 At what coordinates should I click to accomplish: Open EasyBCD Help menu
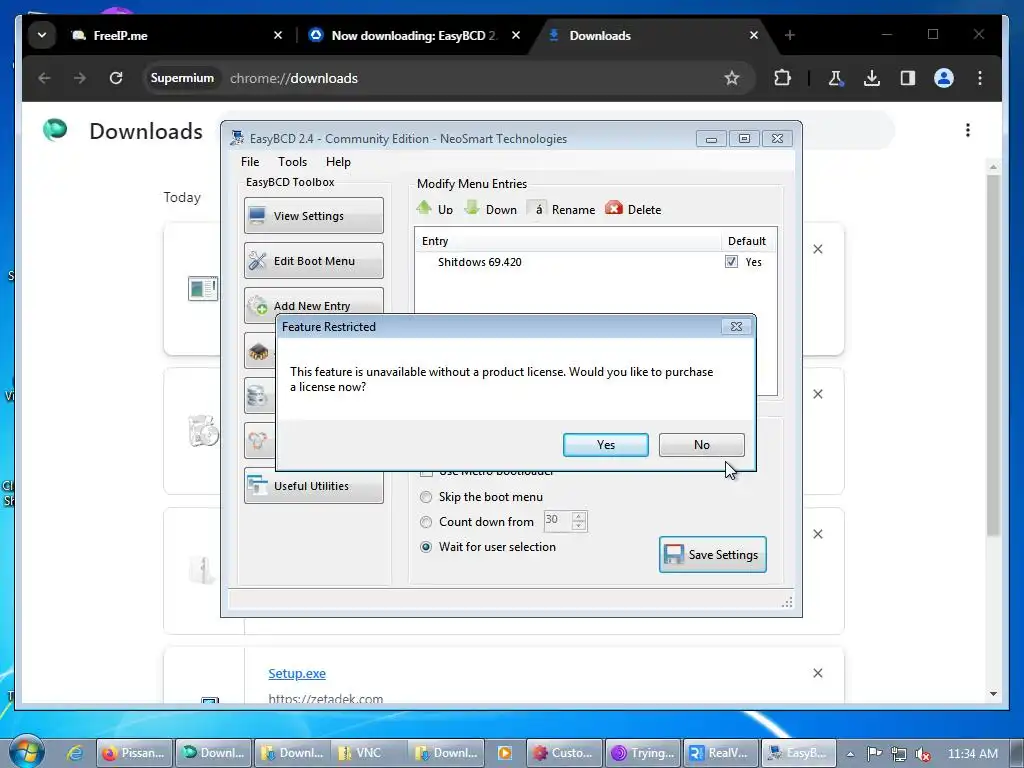click(338, 161)
